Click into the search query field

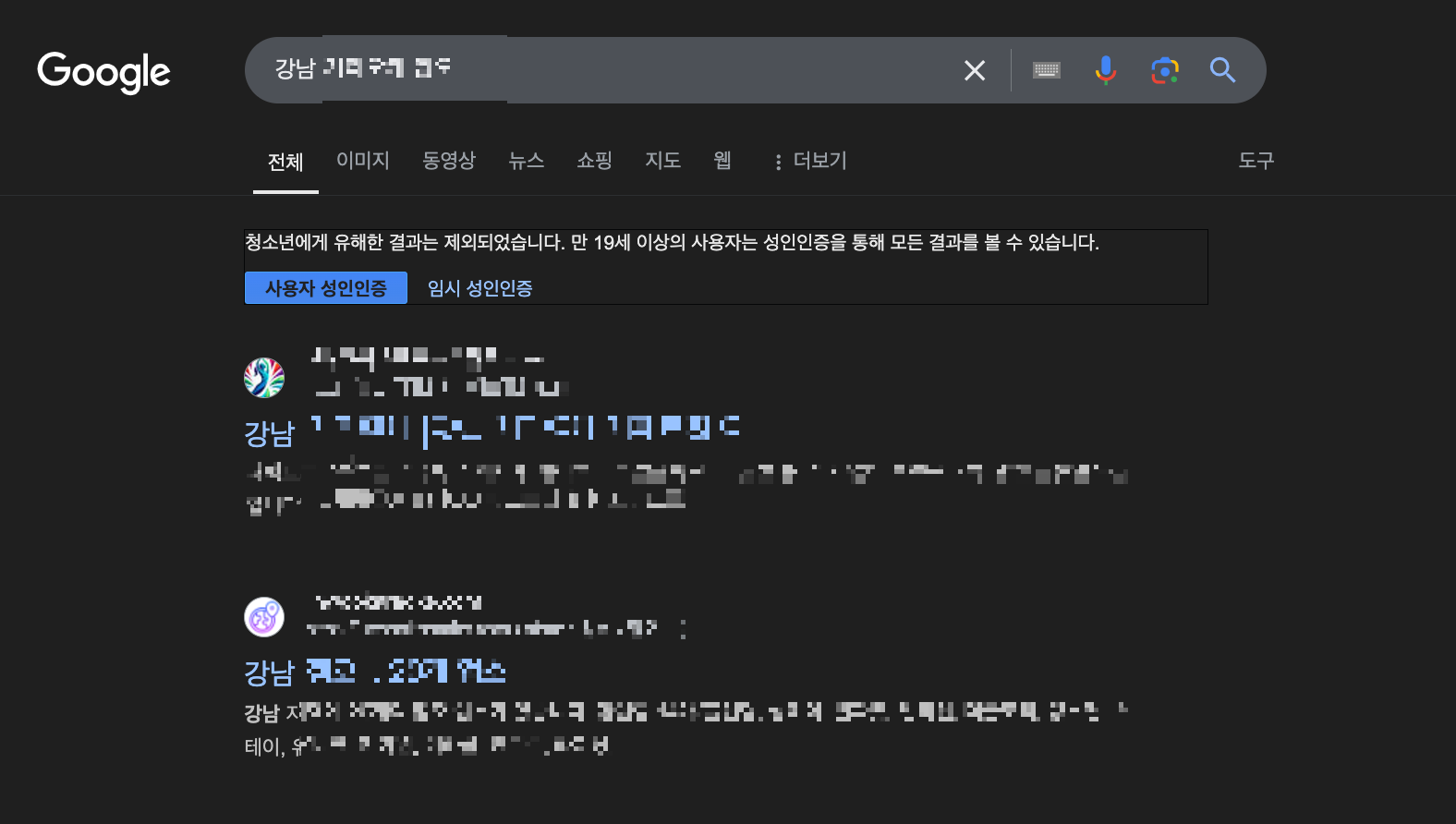pyautogui.click(x=610, y=69)
